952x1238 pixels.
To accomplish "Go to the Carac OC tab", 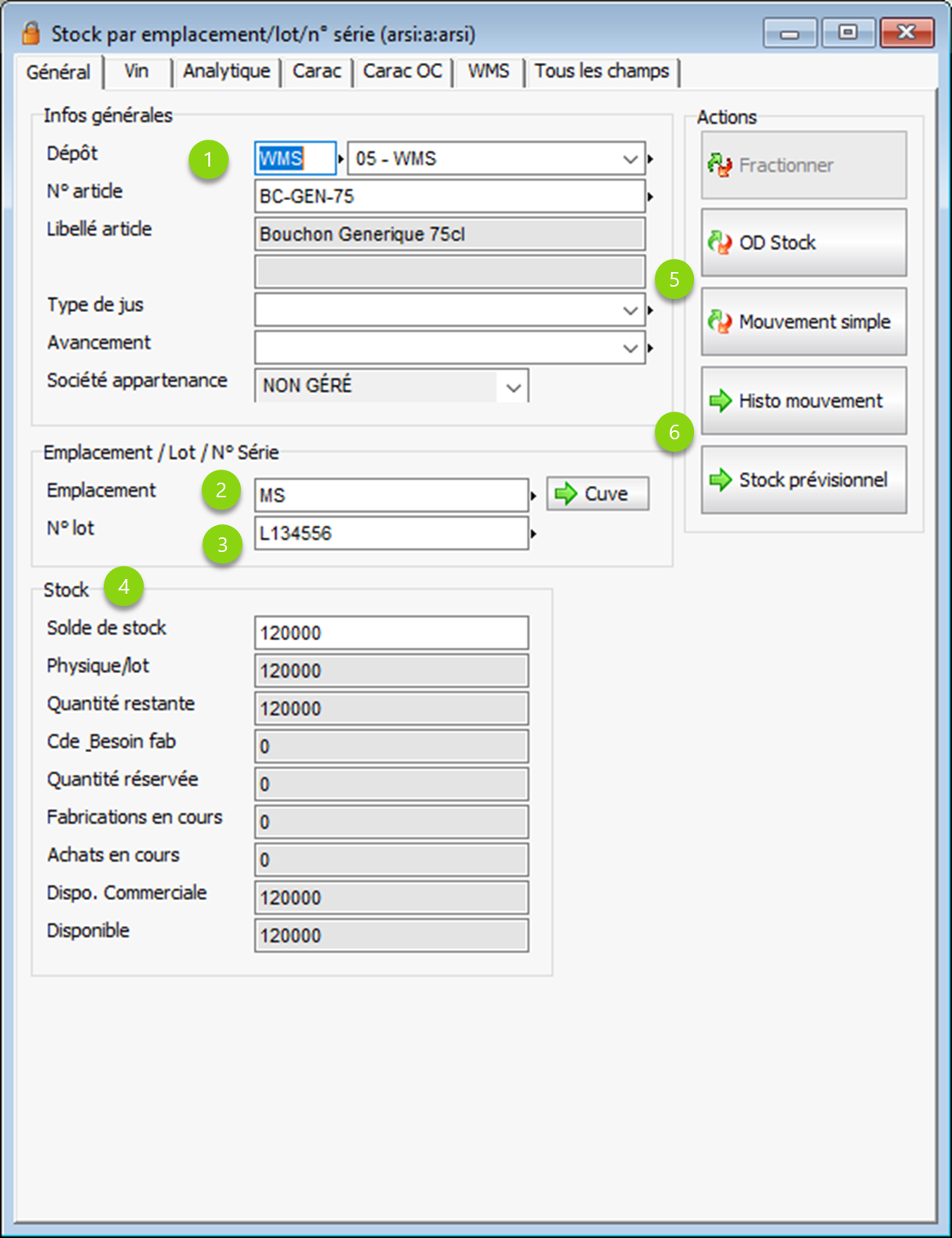I will coord(403,72).
